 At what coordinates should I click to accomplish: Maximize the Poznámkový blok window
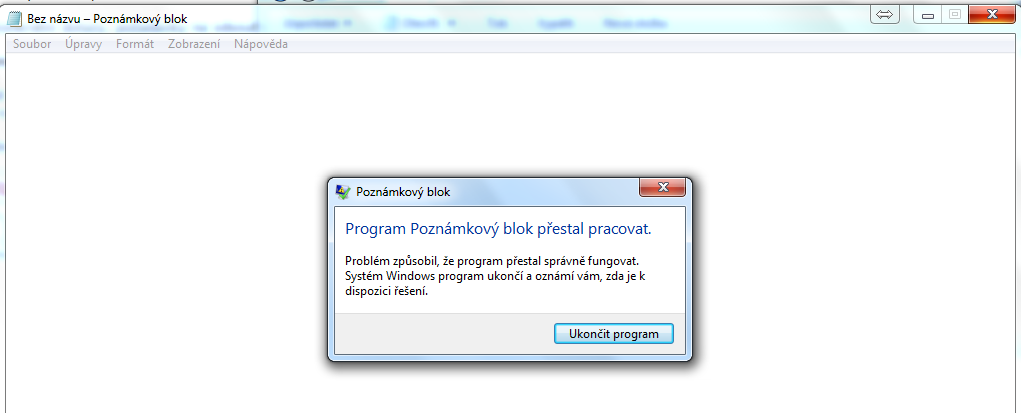(955, 14)
